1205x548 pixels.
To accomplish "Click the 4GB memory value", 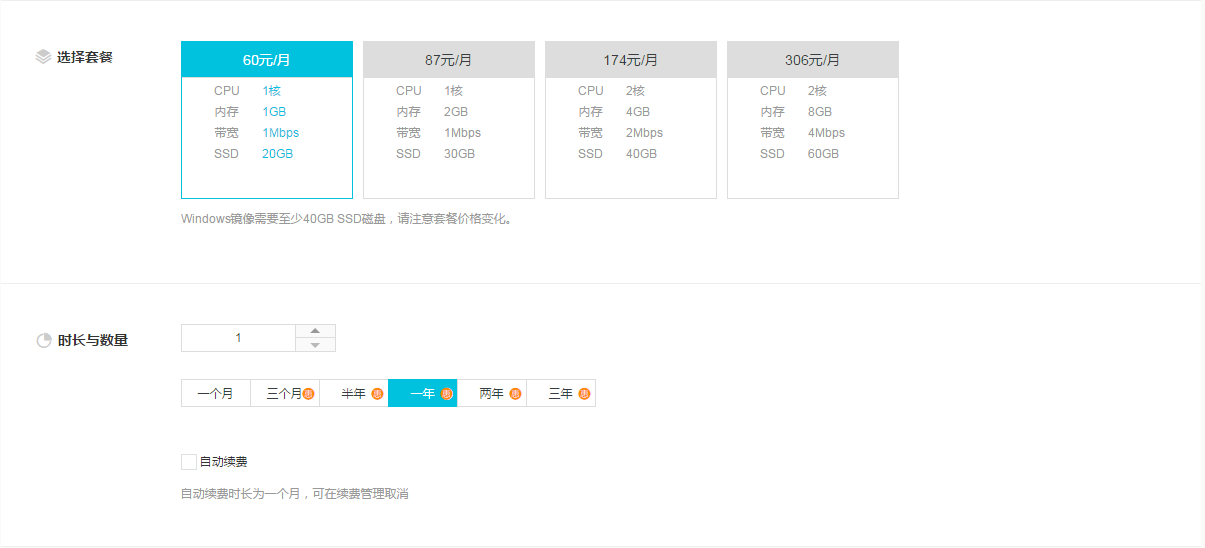I will [x=638, y=112].
